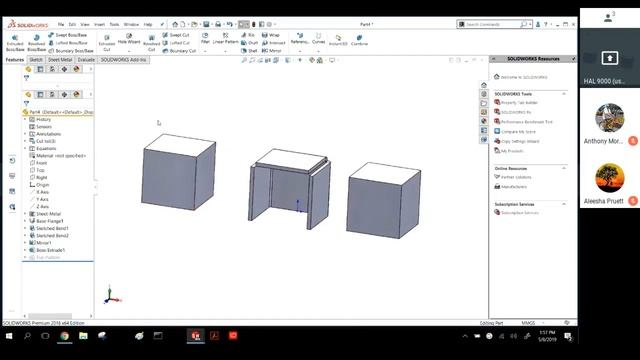Screen dimensions: 640x360
Task: Click the Section View icon
Action: [268, 60]
